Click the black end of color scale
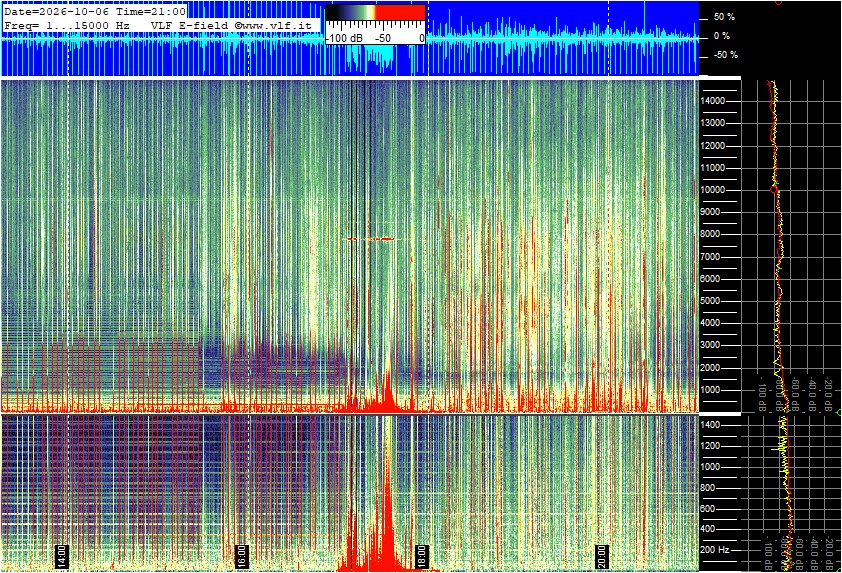This screenshot has height=573, width=842. (x=333, y=13)
